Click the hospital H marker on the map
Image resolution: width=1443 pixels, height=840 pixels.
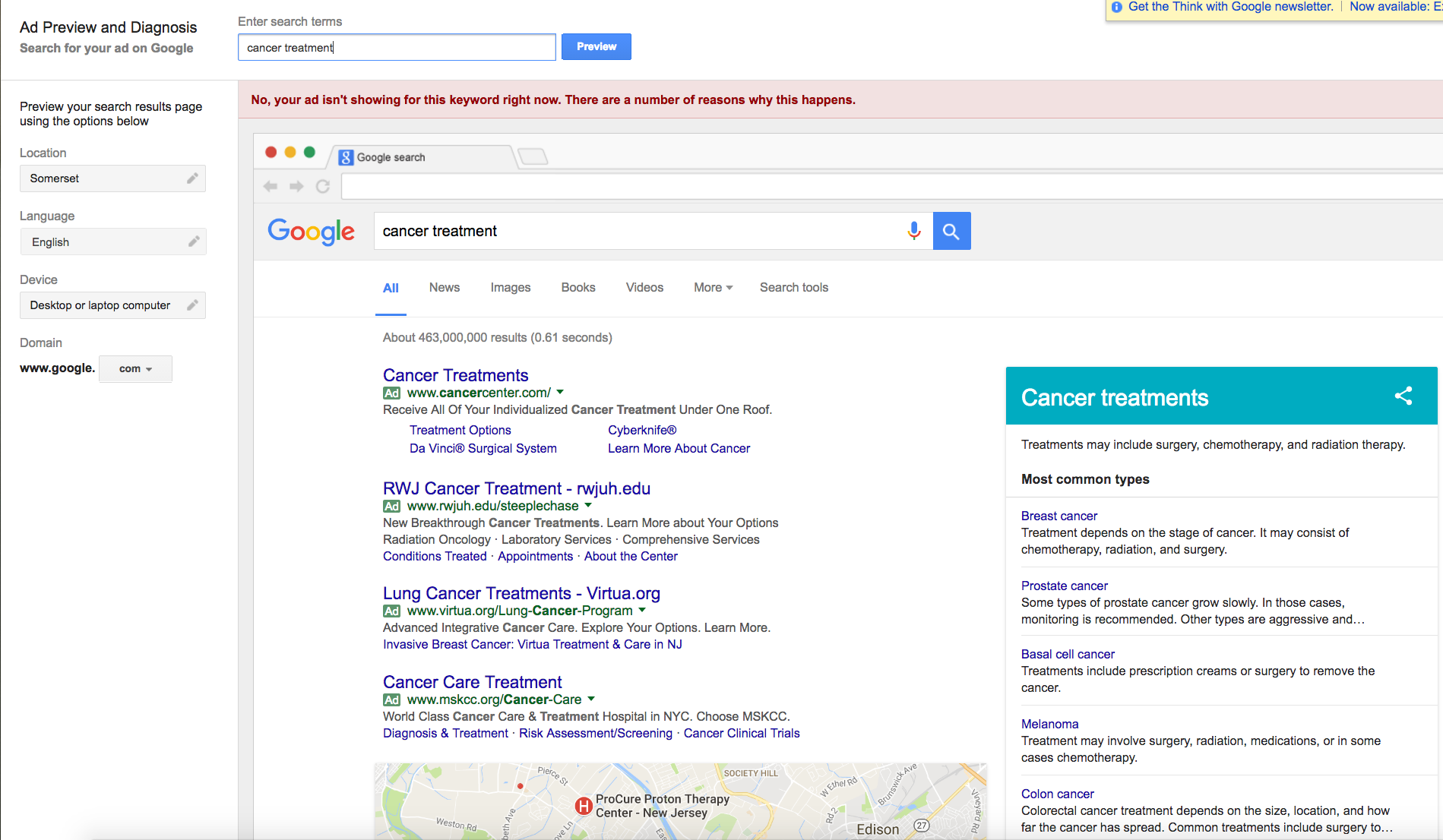584,806
